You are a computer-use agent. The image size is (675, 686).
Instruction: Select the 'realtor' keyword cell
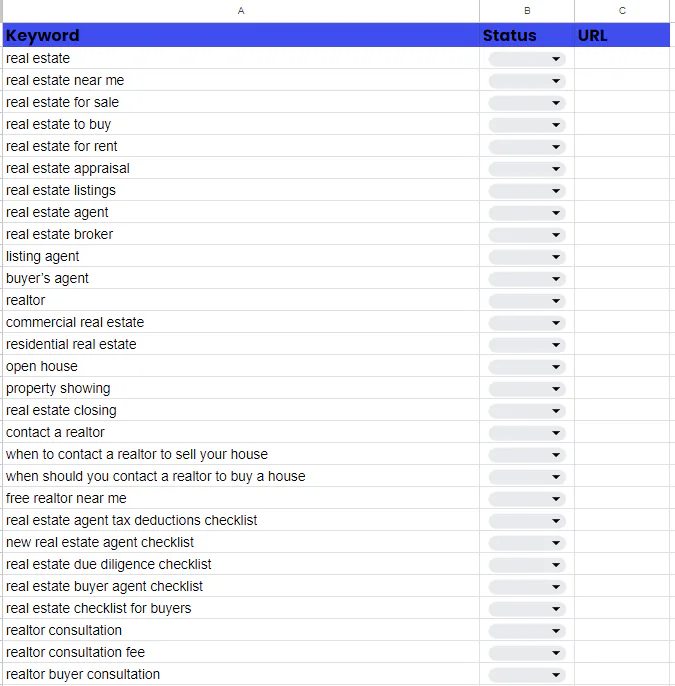[x=241, y=300]
